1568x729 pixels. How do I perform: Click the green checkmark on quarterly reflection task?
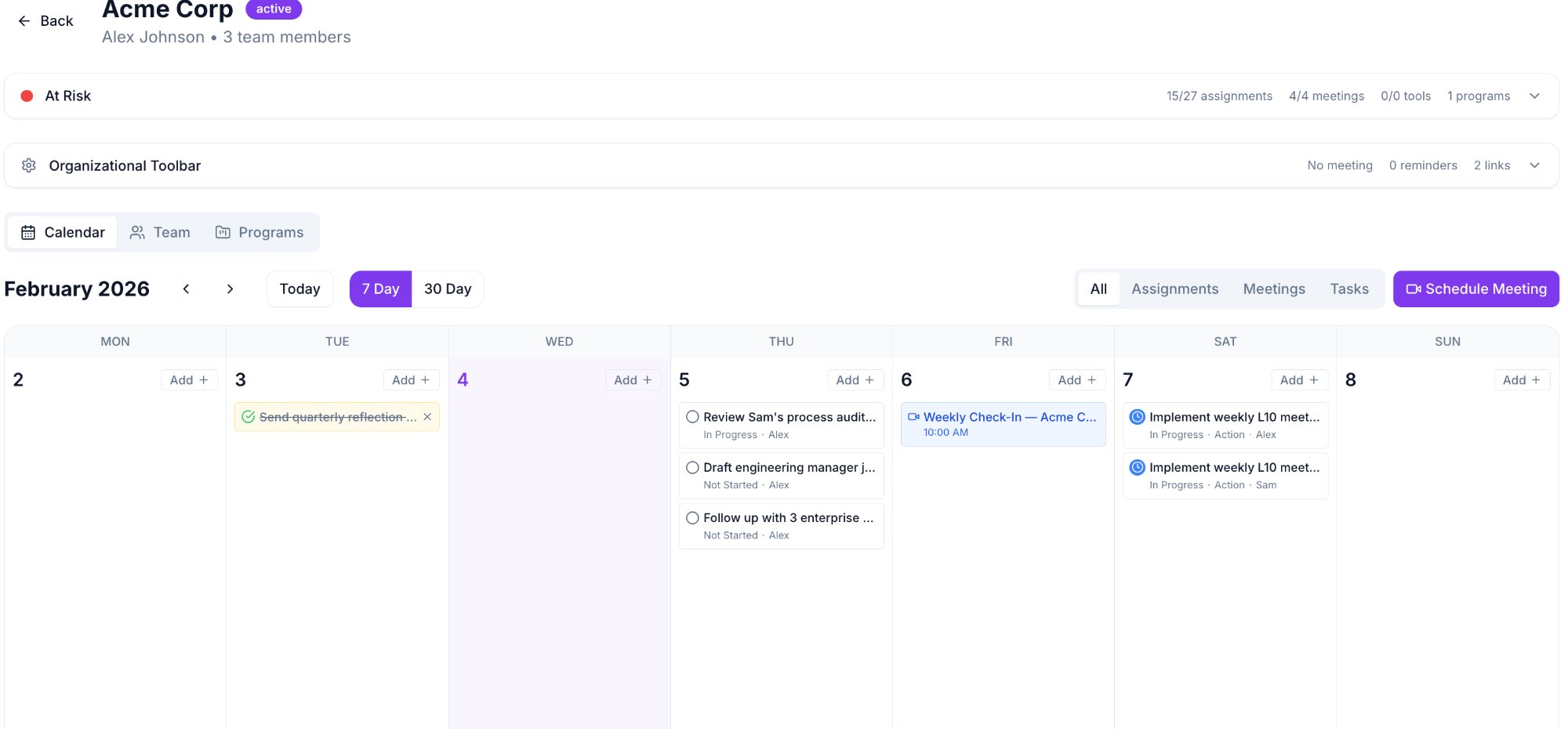pyautogui.click(x=248, y=416)
